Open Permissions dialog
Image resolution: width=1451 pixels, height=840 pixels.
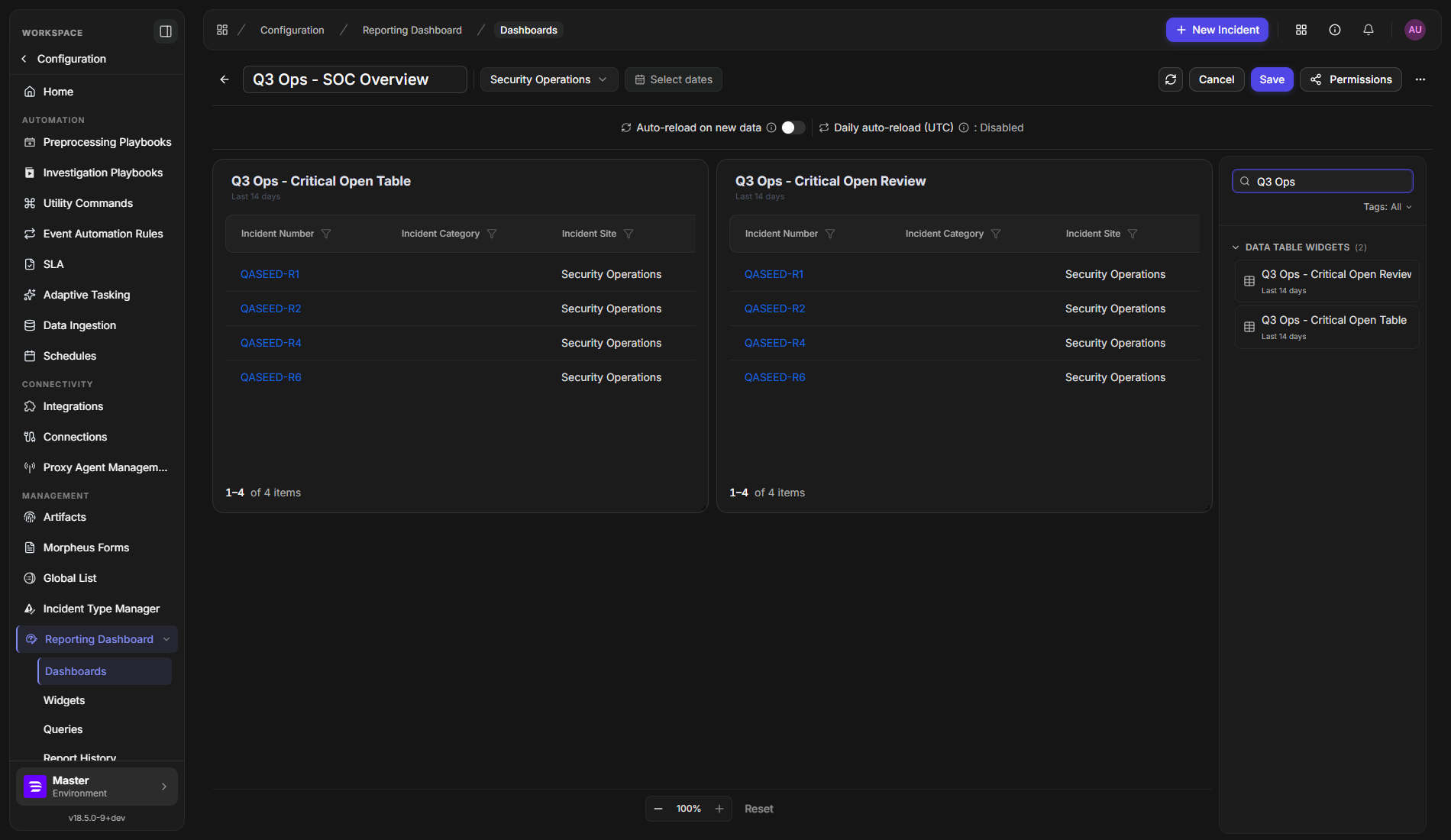1351,79
